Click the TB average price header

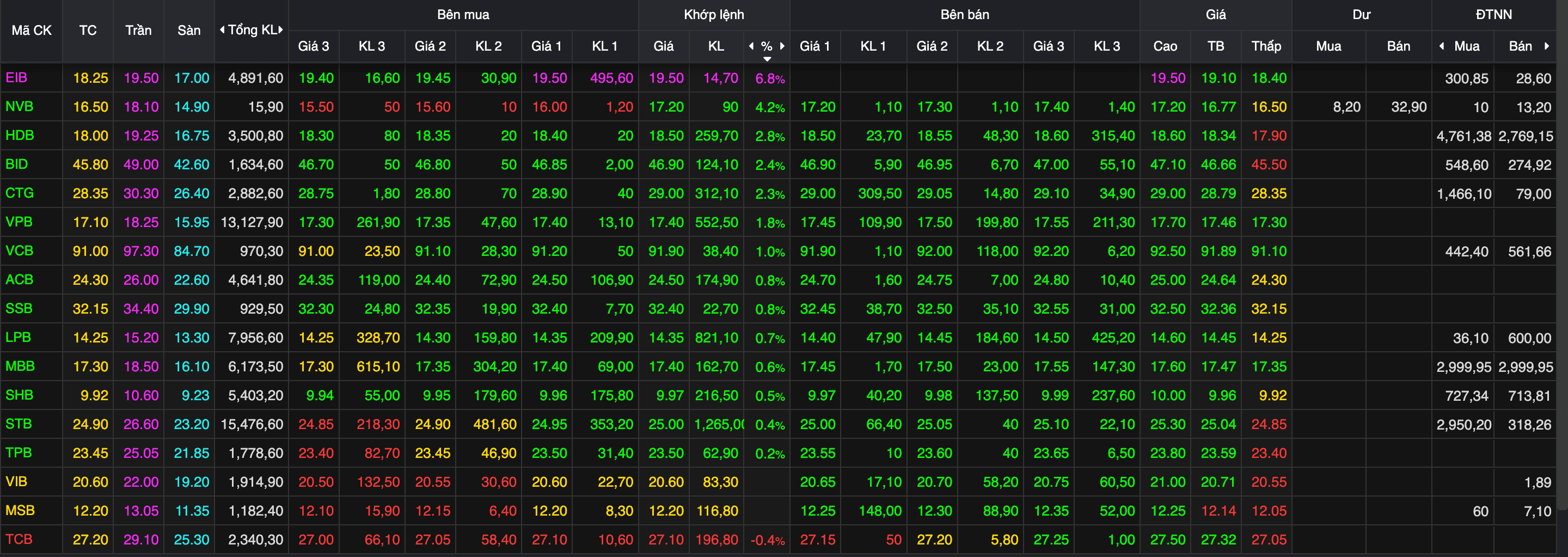1216,46
